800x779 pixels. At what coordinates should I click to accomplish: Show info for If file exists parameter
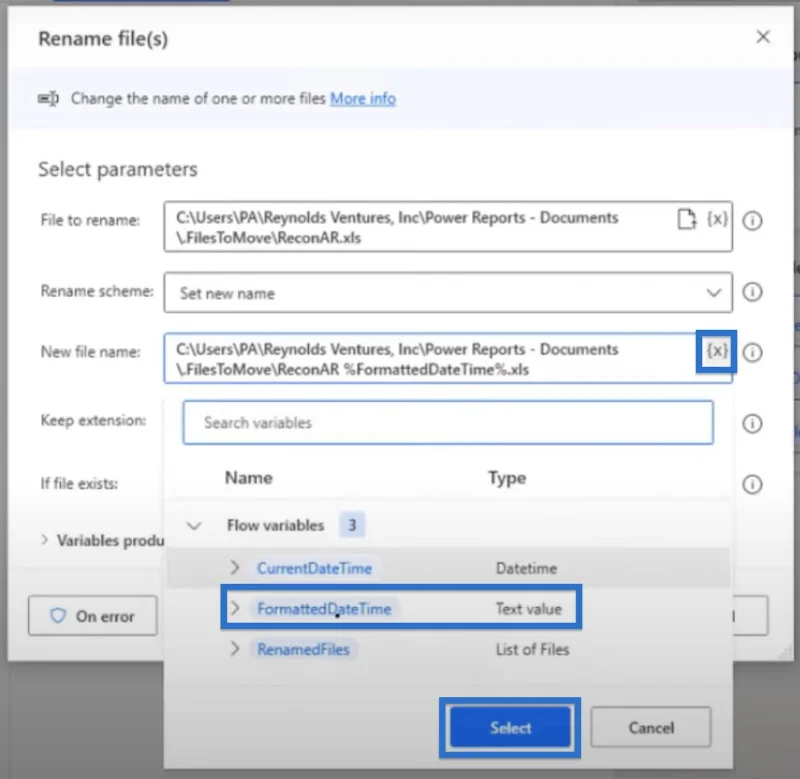(752, 484)
